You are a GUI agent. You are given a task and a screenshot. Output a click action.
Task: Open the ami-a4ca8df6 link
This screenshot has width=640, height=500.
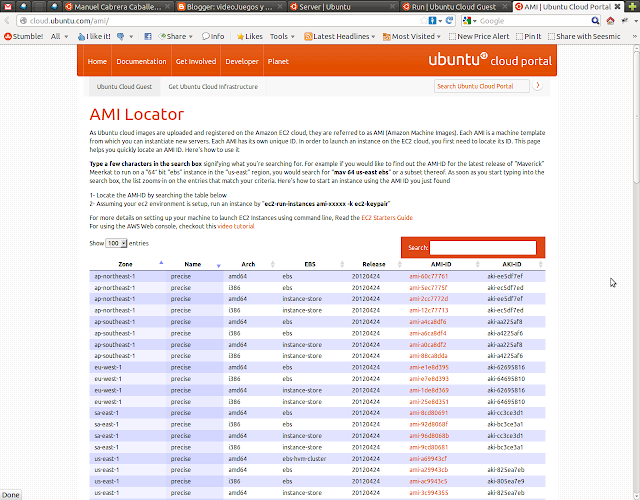[x=428, y=322]
